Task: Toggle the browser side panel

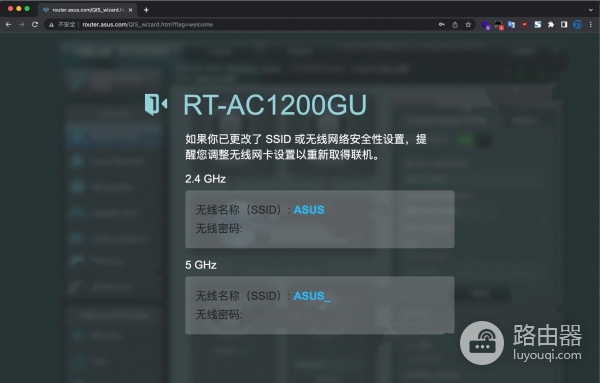Action: 564,24
